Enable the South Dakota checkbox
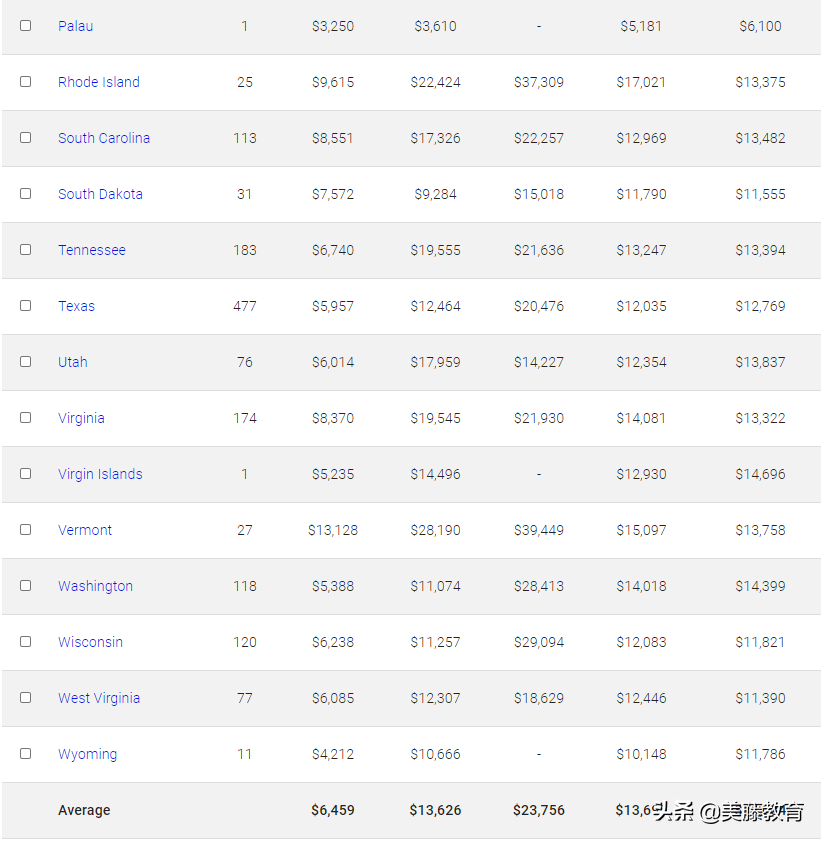 pyautogui.click(x=26, y=194)
